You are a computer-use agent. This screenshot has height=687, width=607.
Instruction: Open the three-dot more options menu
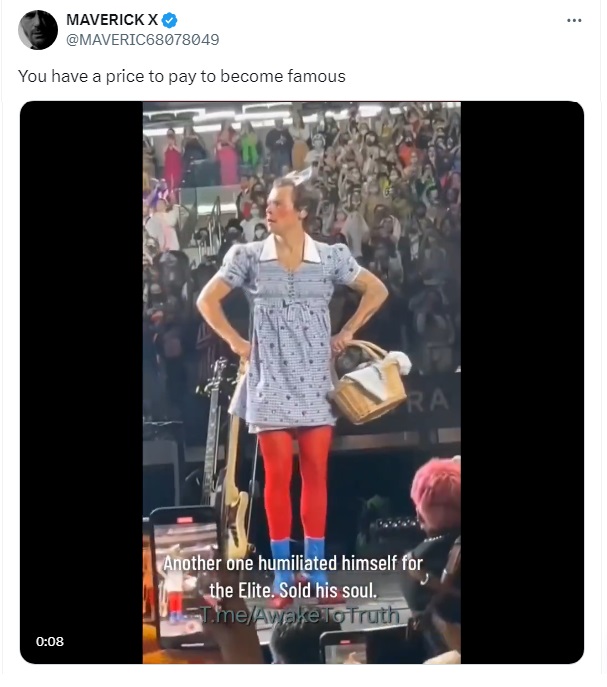tap(574, 21)
